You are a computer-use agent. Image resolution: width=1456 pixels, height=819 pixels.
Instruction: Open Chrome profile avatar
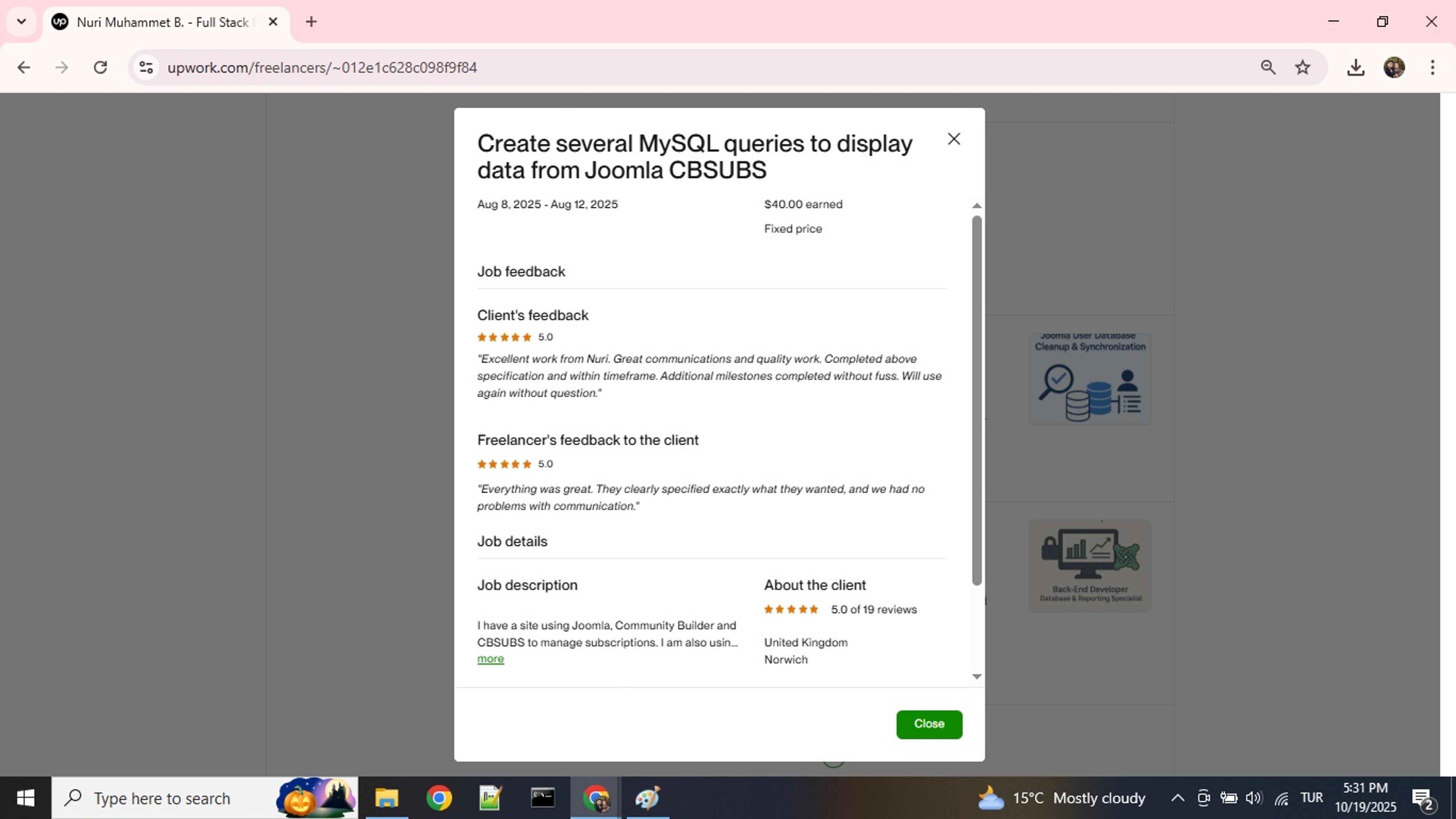coord(1394,68)
